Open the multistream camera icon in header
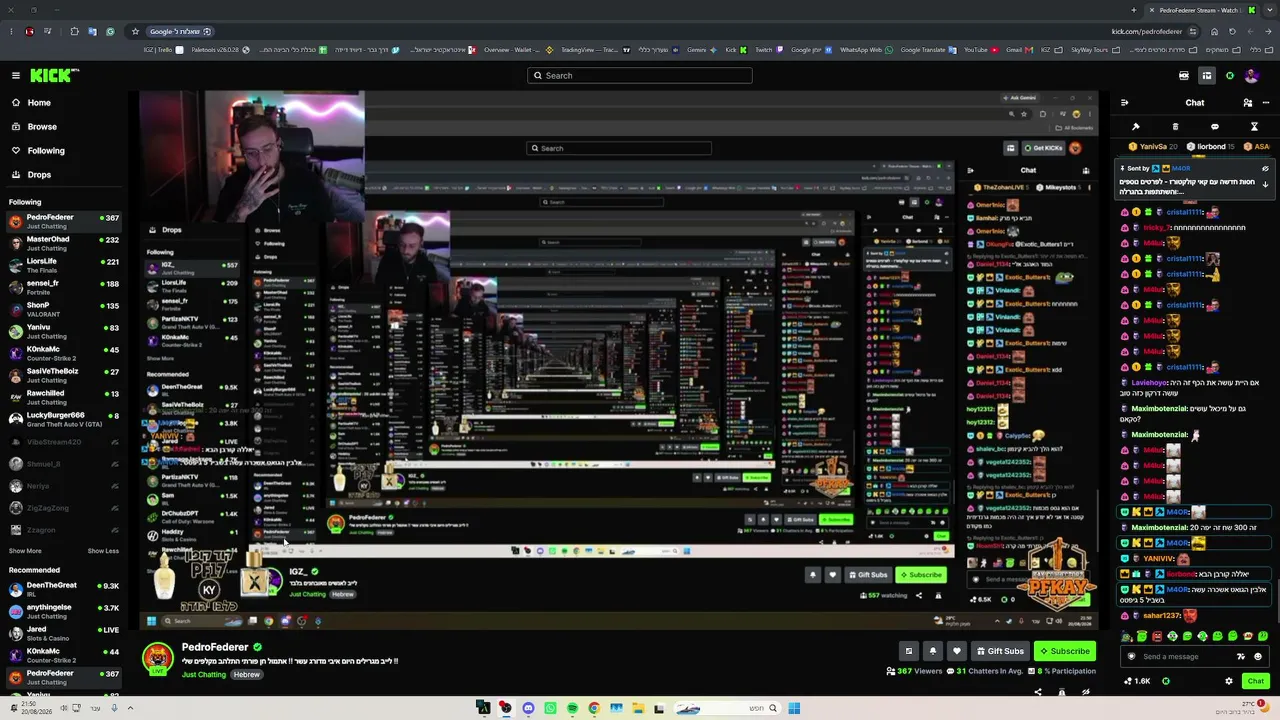Viewport: 1280px width, 720px height. click(1184, 75)
